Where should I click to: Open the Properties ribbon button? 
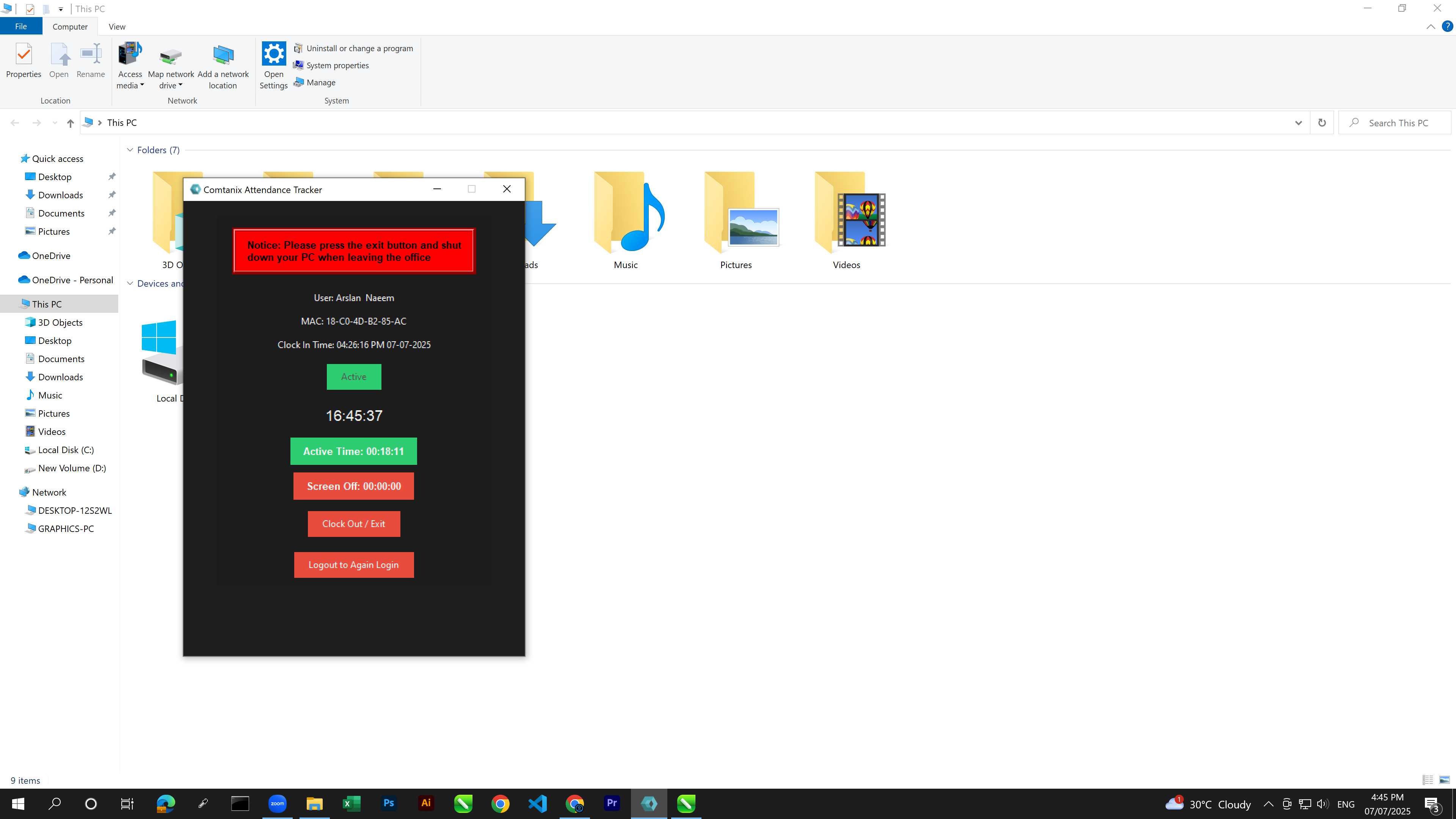point(23,61)
